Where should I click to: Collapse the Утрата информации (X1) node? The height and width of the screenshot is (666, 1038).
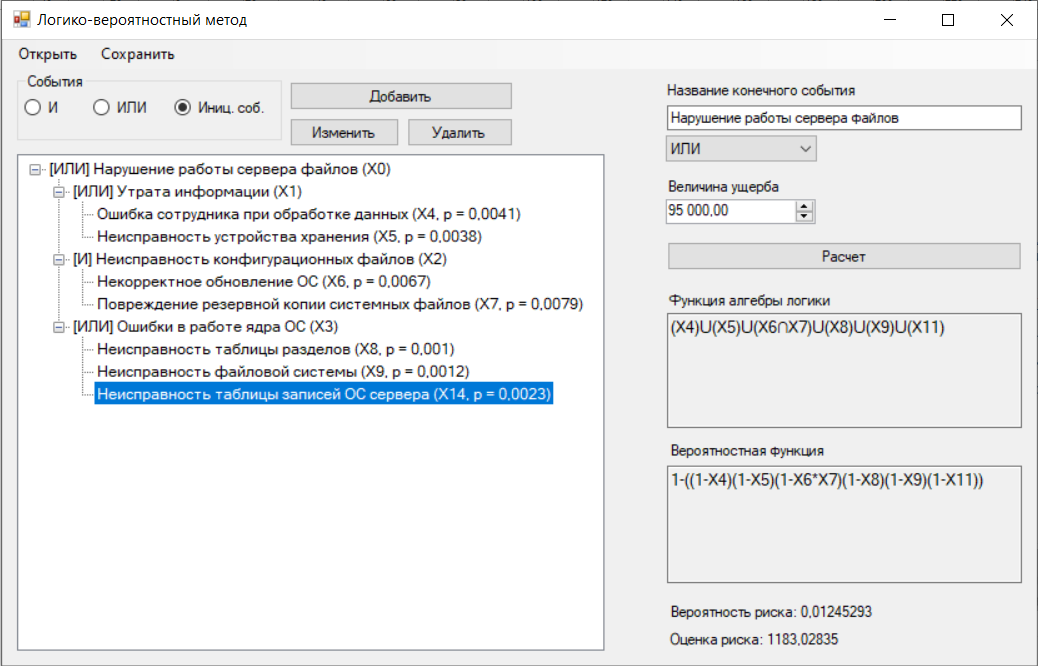tap(59, 193)
